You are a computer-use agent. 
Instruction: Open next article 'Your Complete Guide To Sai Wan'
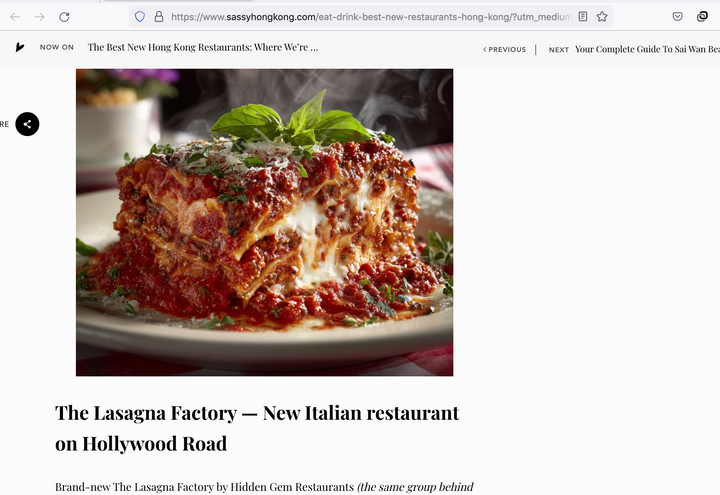(647, 49)
